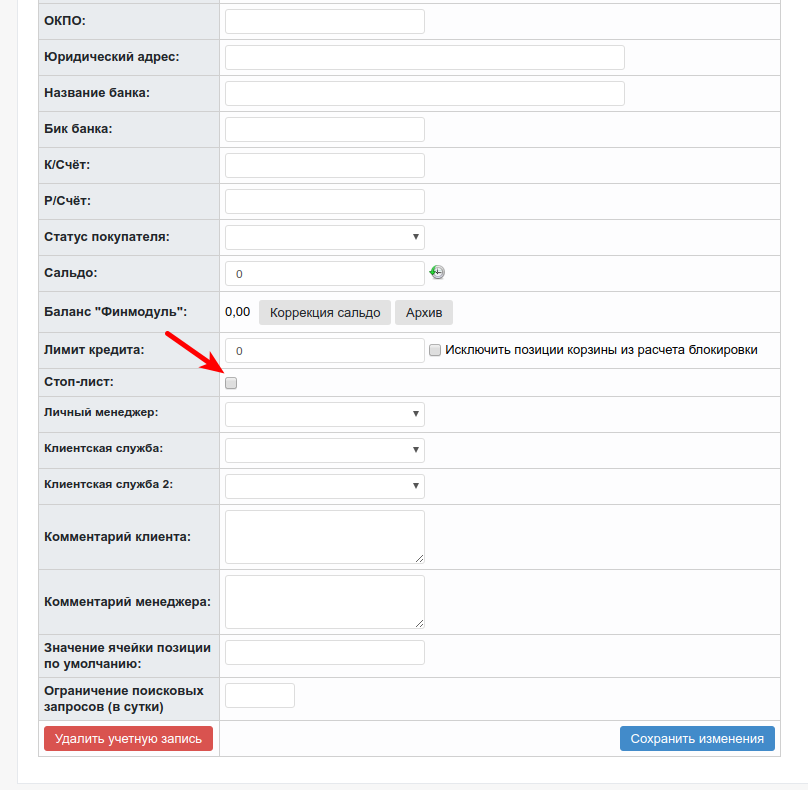The image size is (808, 790).
Task: Check Исключить позиции корзины из расчета блокировки
Action: coord(435,348)
